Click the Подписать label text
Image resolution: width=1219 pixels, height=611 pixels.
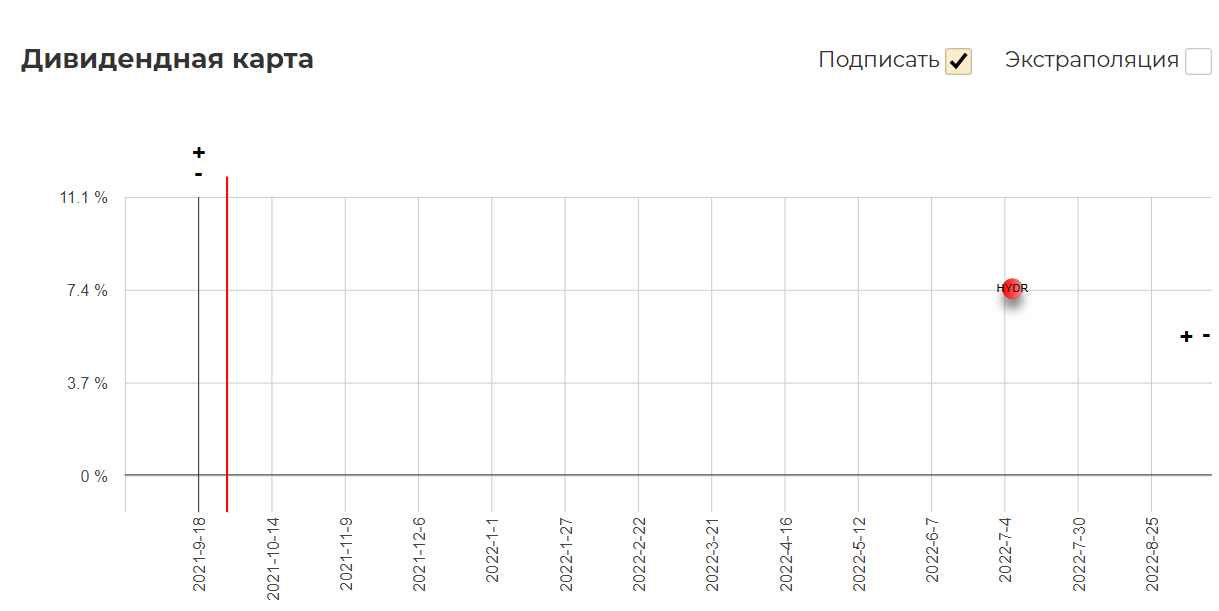[x=879, y=60]
